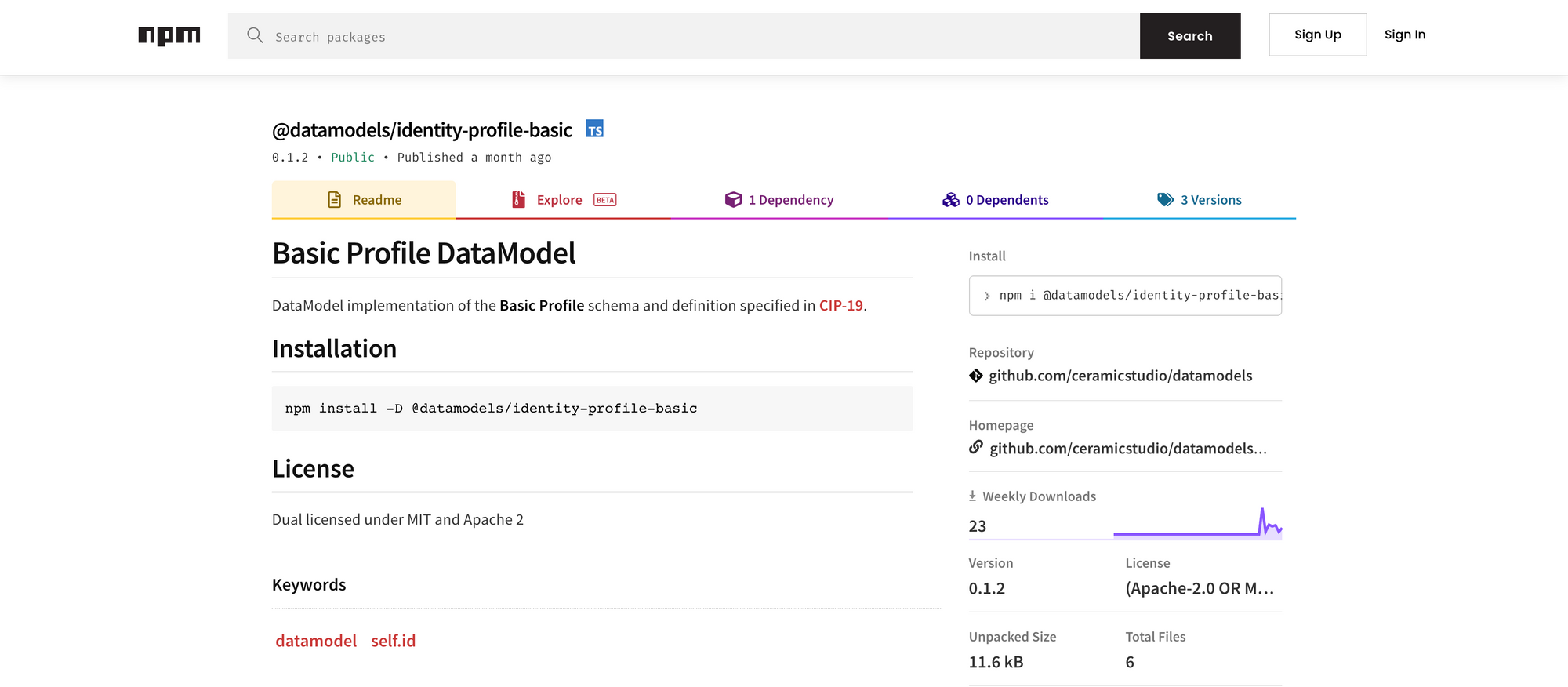The image size is (1568, 687).
Task: Click the Dependents cubes icon
Action: tap(951, 200)
